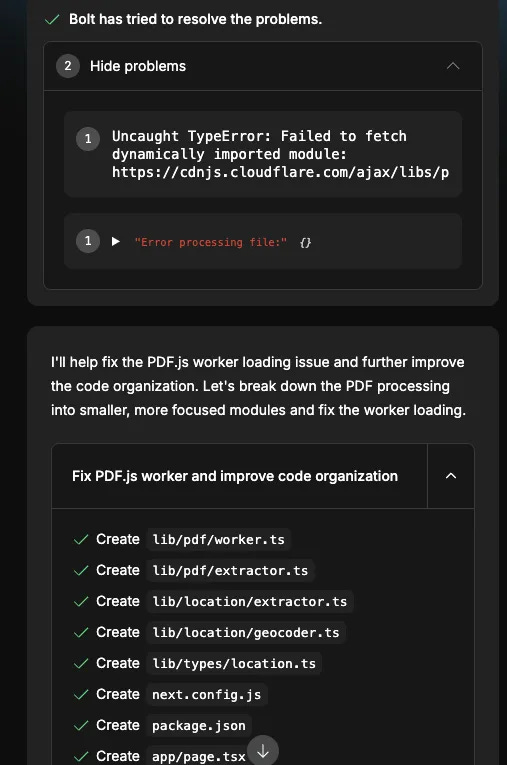Viewport: 507px width, 765px height.
Task: Expand the Error processing file triangle
Action: coord(116,241)
